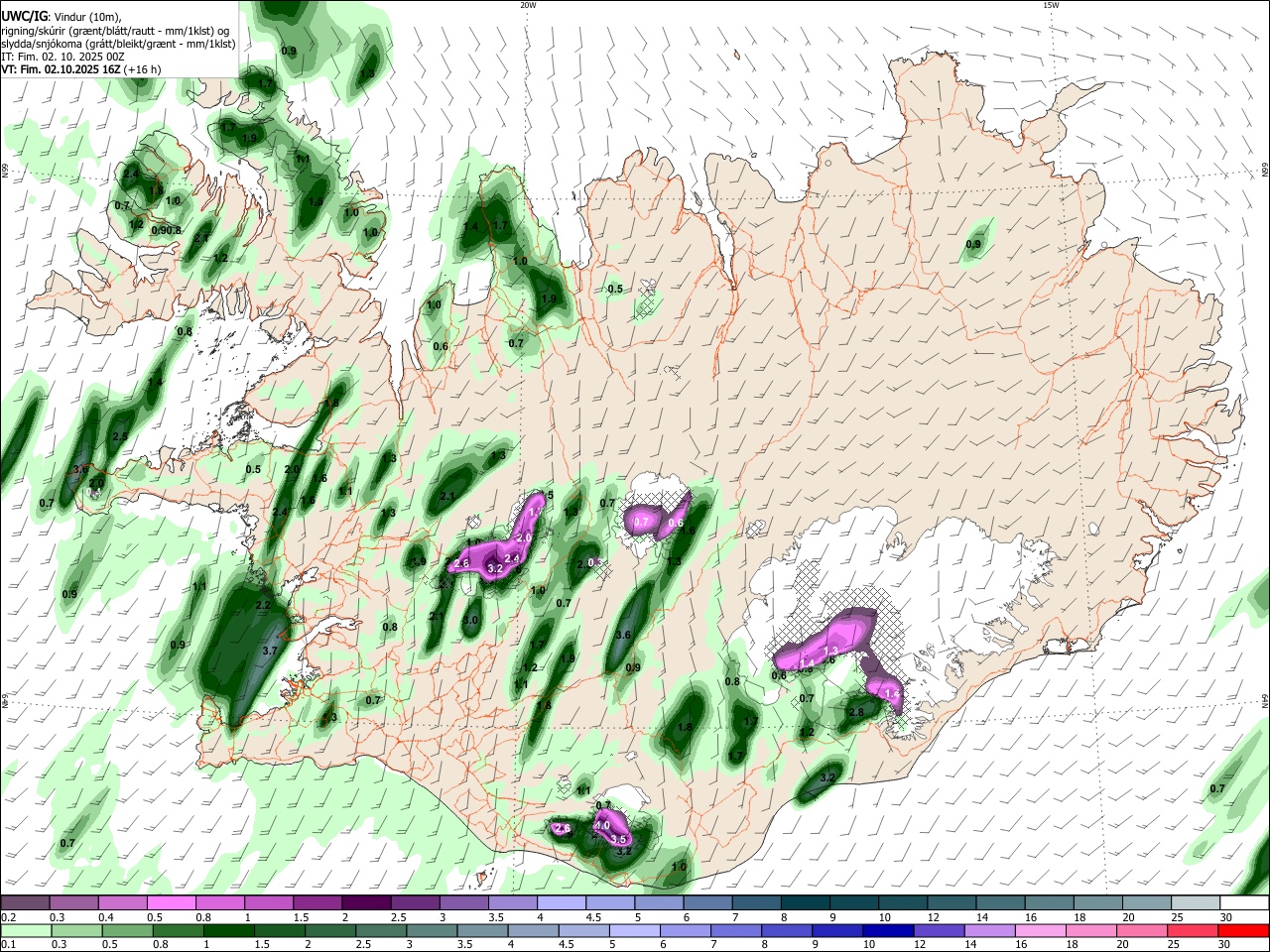Click the '2.5' value off the west coast

point(120,436)
